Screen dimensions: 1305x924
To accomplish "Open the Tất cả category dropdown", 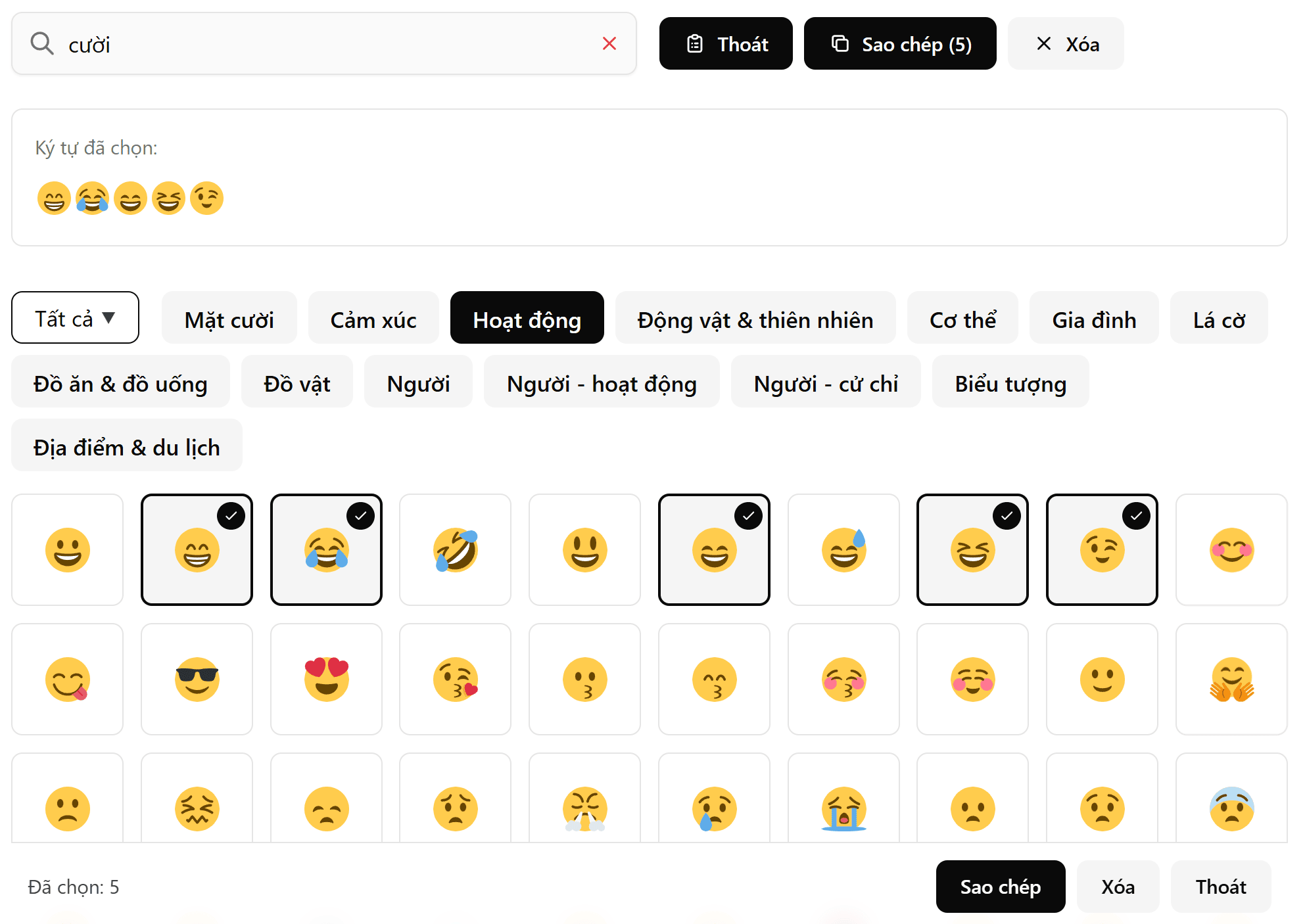I will 75,317.
